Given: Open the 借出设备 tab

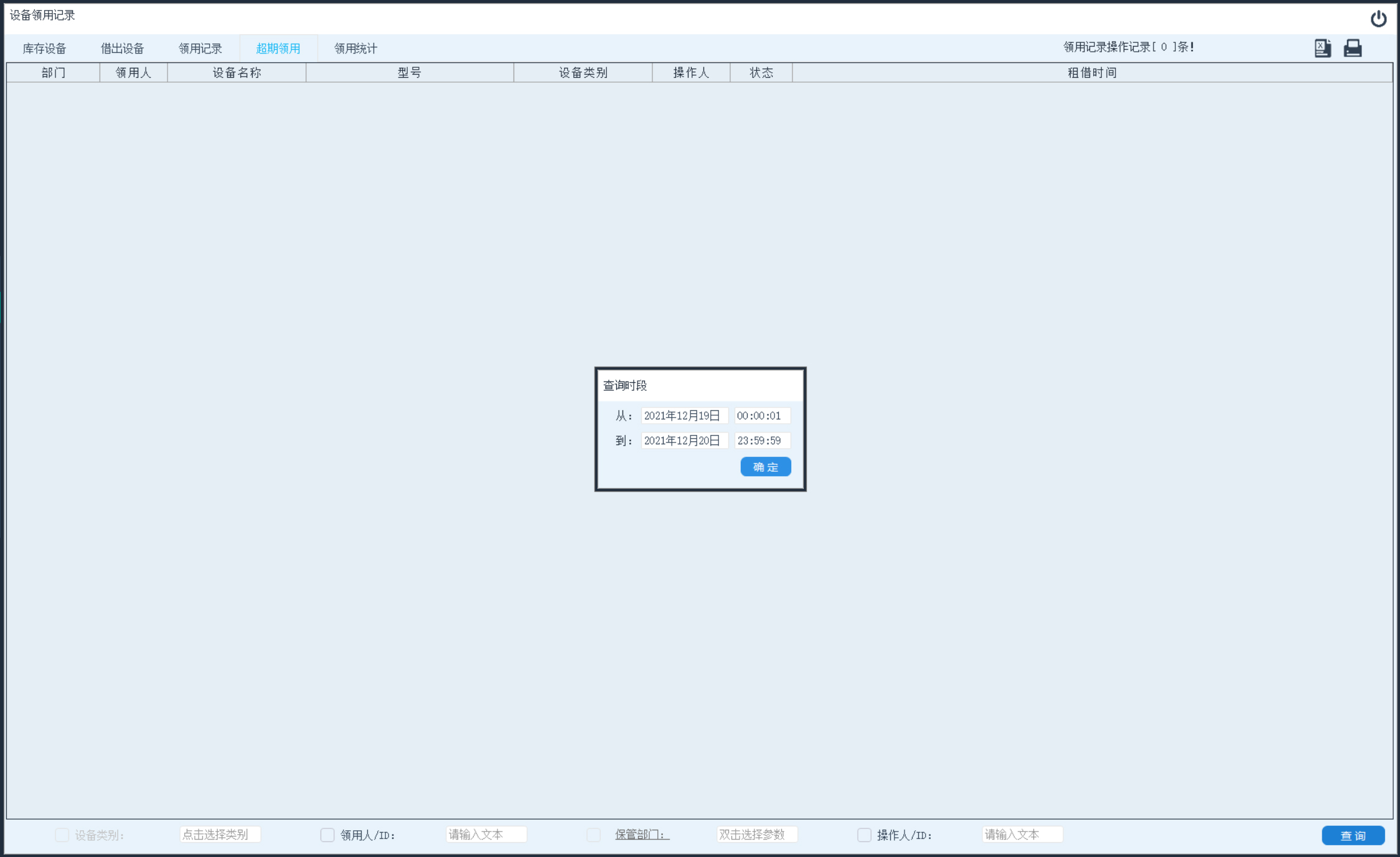Looking at the screenshot, I should click(122, 49).
